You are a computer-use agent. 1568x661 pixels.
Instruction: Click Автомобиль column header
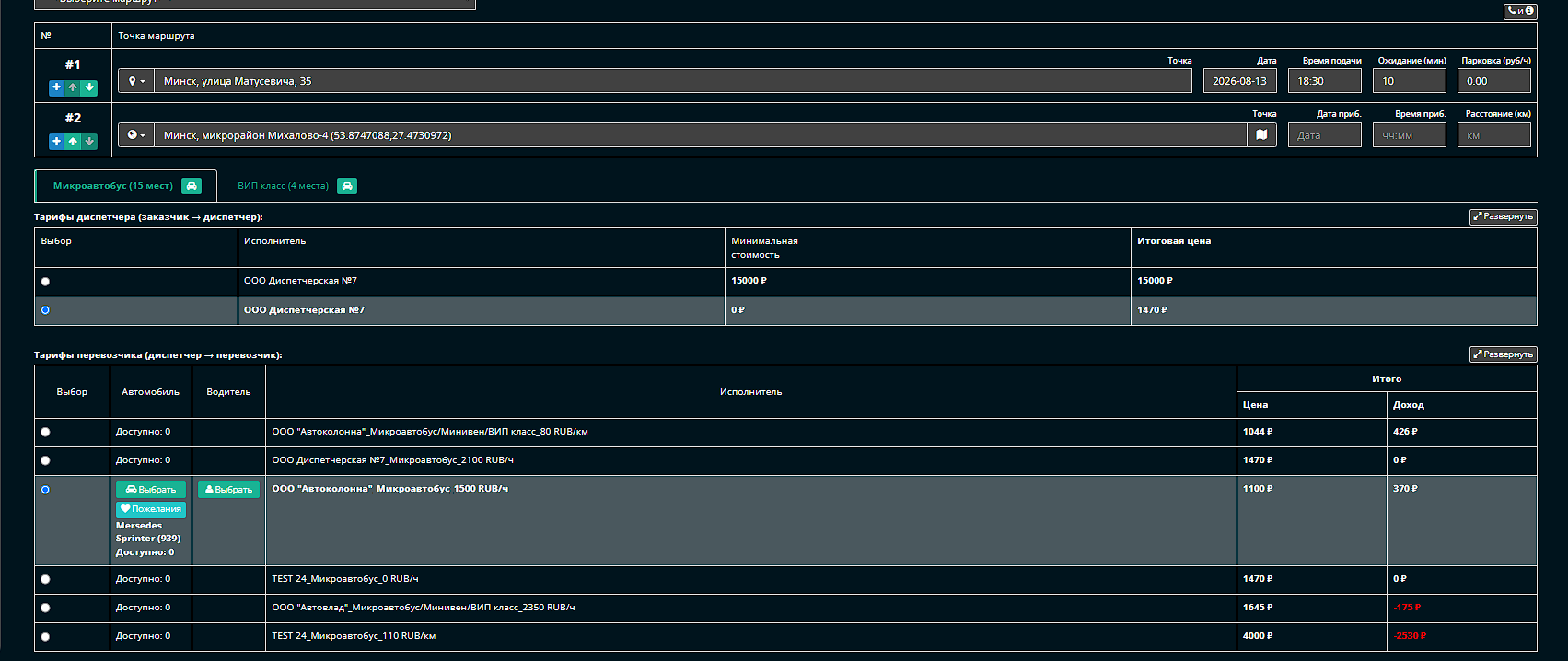tap(150, 392)
